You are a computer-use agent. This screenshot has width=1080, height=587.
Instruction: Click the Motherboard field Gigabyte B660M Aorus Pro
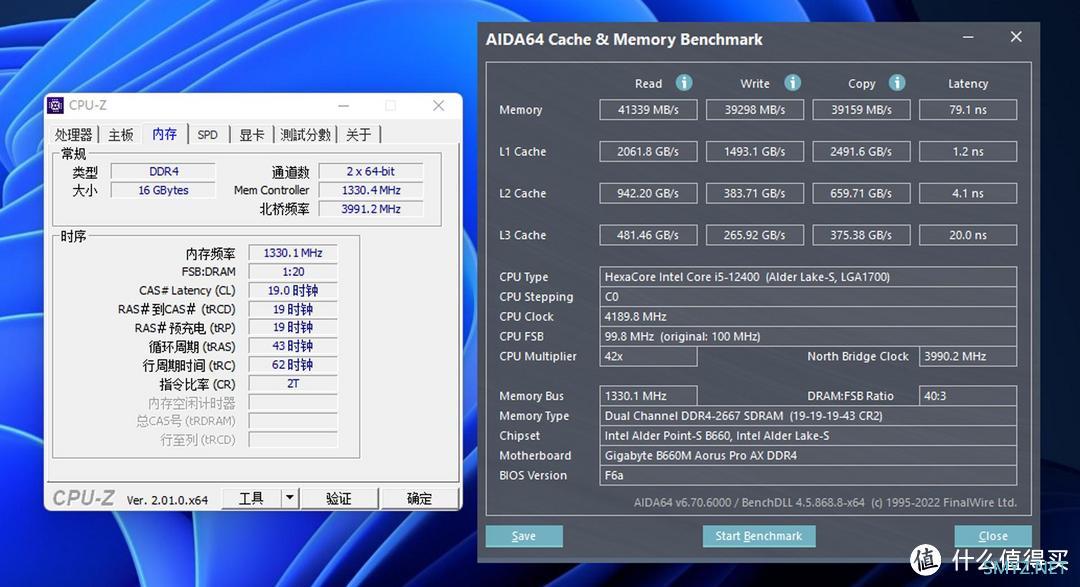point(808,455)
